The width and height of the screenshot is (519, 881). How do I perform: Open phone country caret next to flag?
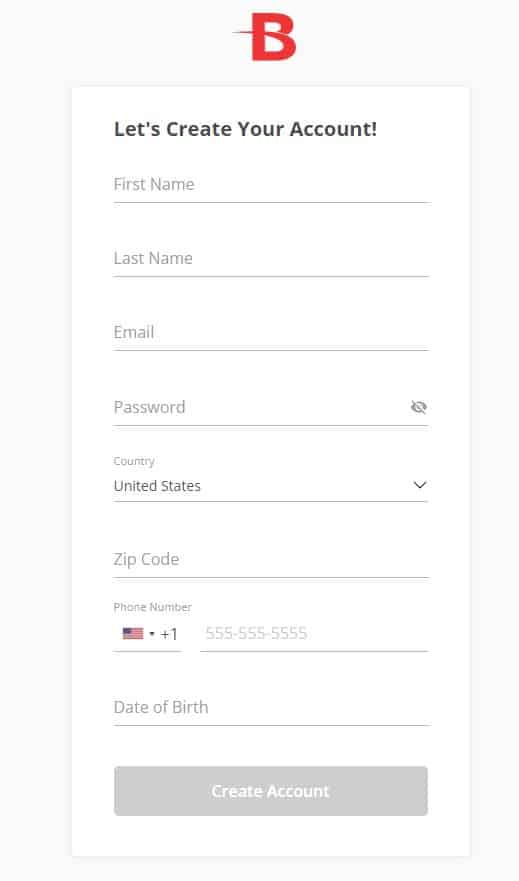152,634
